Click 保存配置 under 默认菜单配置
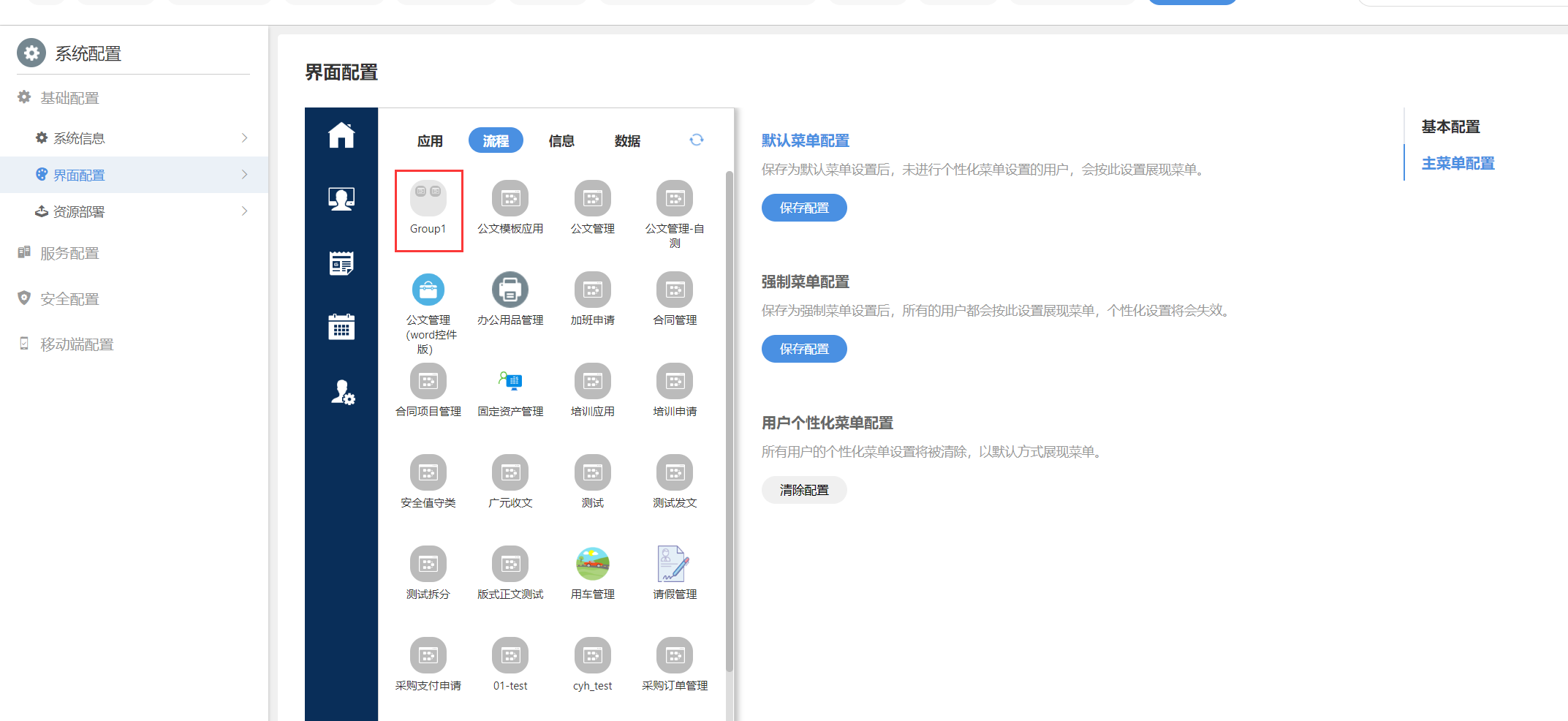The width and height of the screenshot is (1568, 721). (804, 208)
